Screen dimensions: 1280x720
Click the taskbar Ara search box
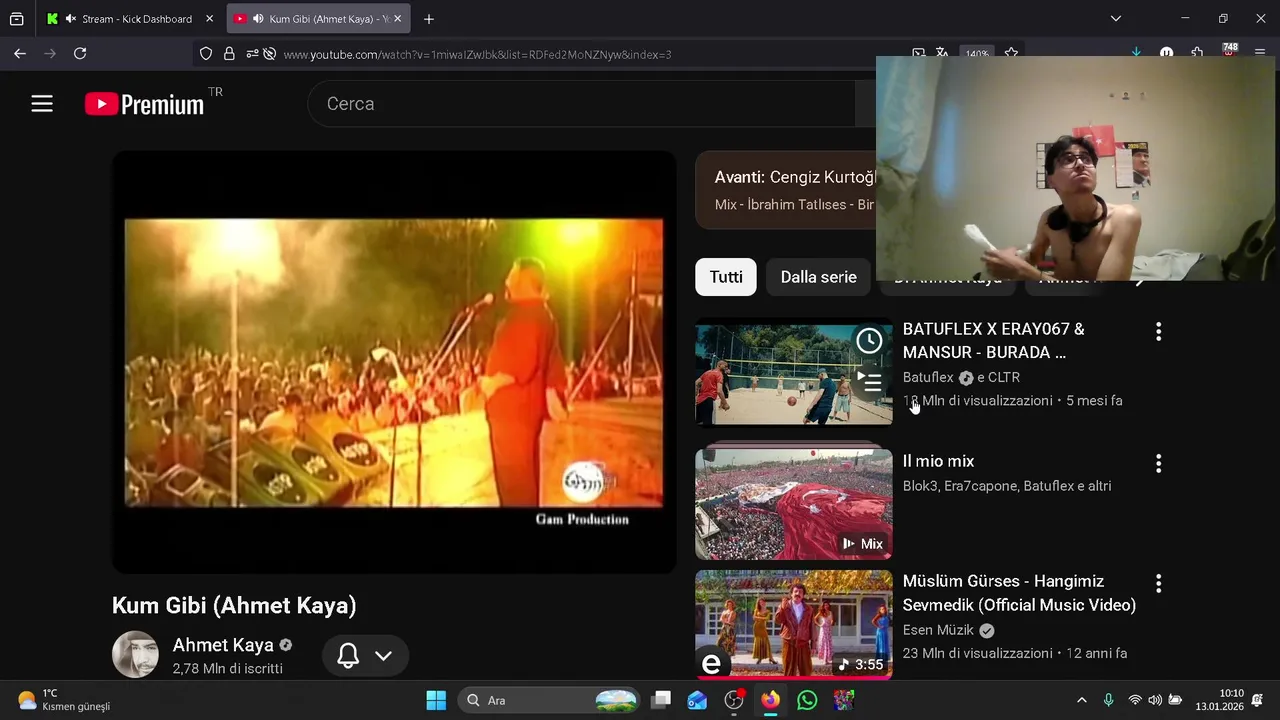coord(550,700)
